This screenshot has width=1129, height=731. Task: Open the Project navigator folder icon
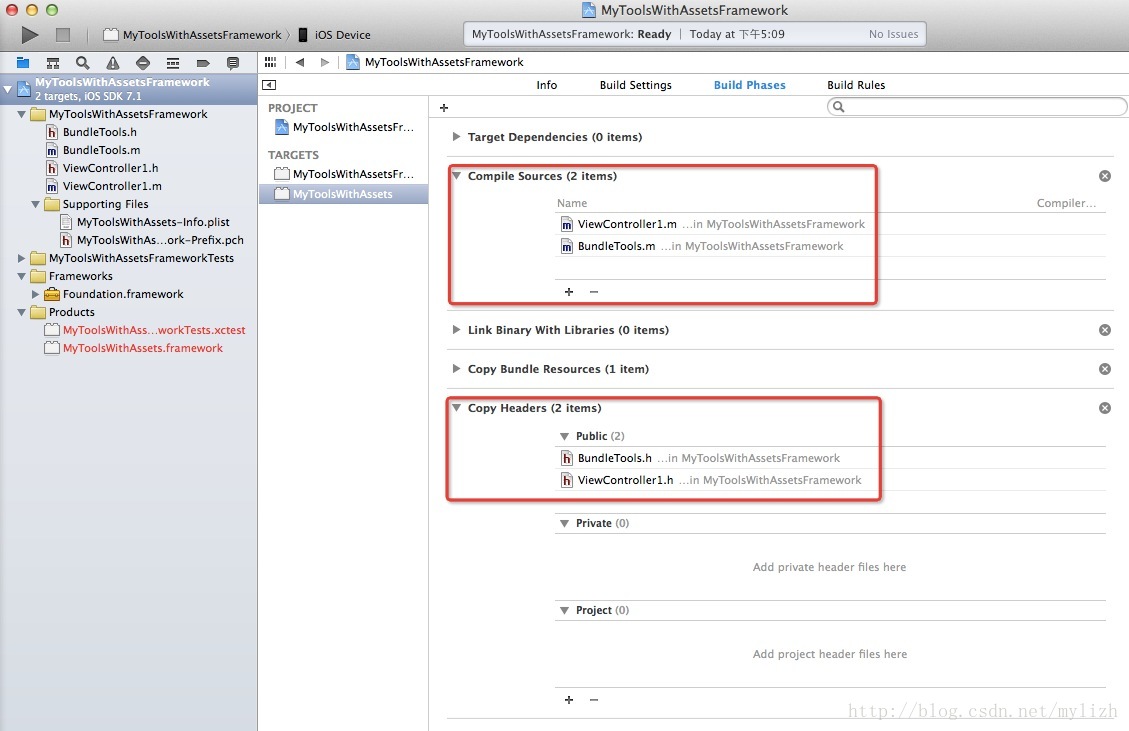[23, 63]
